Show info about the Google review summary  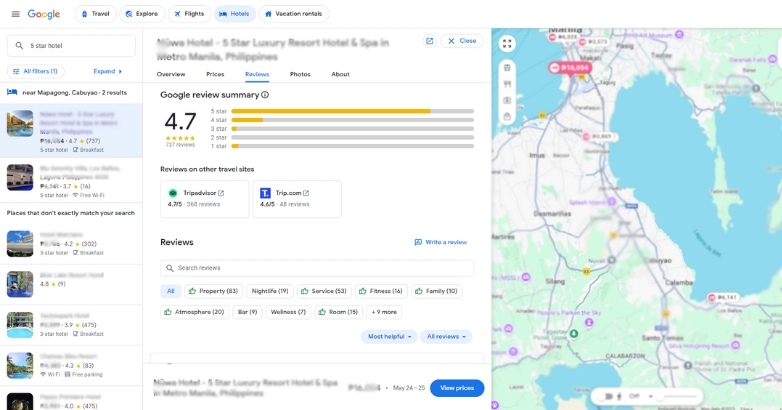pos(265,95)
